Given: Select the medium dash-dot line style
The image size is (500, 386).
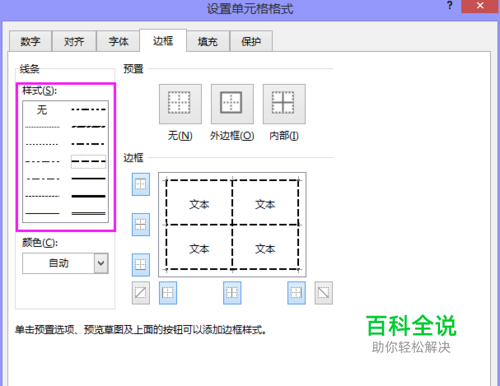Looking at the screenshot, I should (x=89, y=144).
